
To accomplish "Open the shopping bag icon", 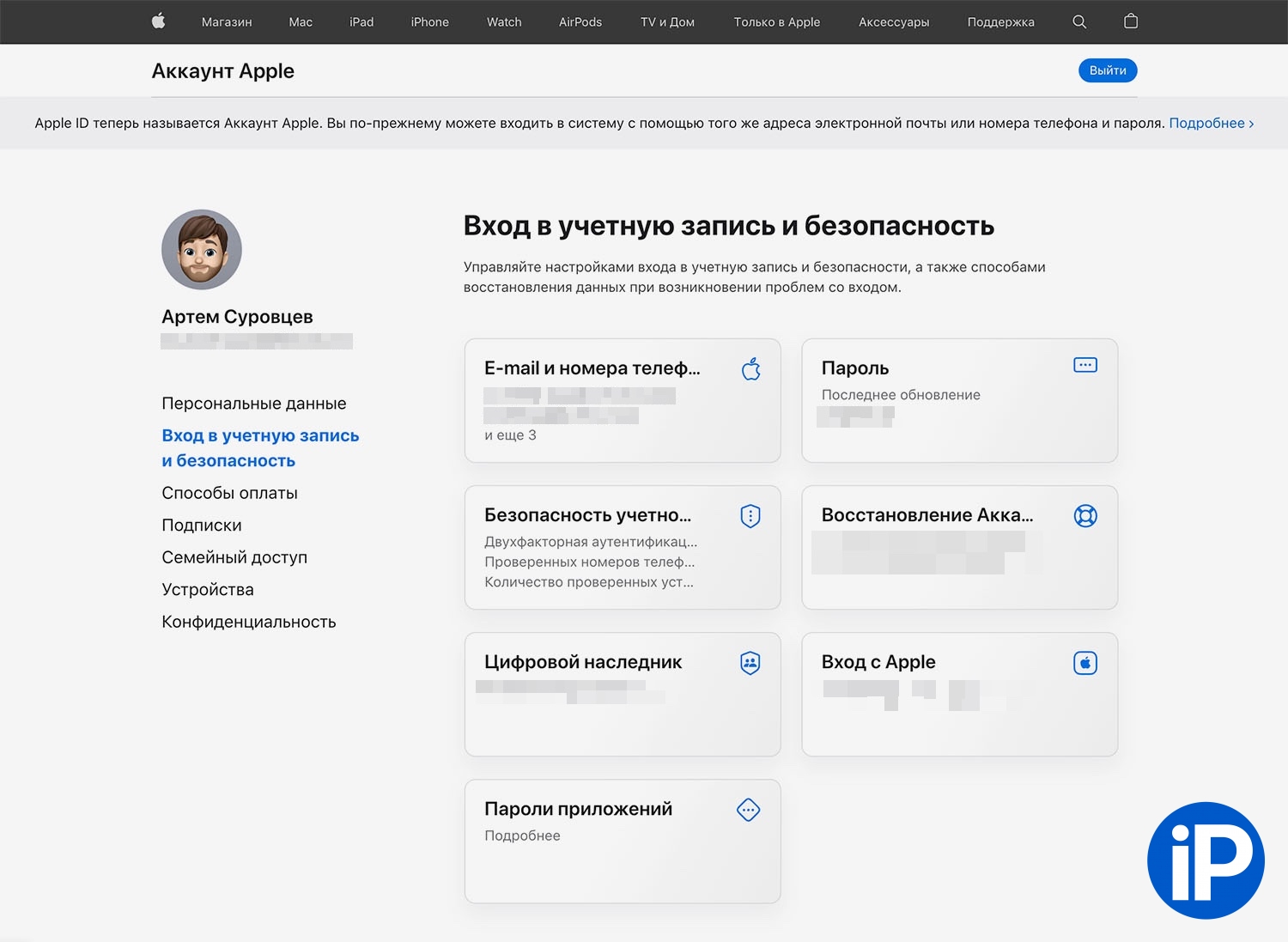I will click(1131, 21).
